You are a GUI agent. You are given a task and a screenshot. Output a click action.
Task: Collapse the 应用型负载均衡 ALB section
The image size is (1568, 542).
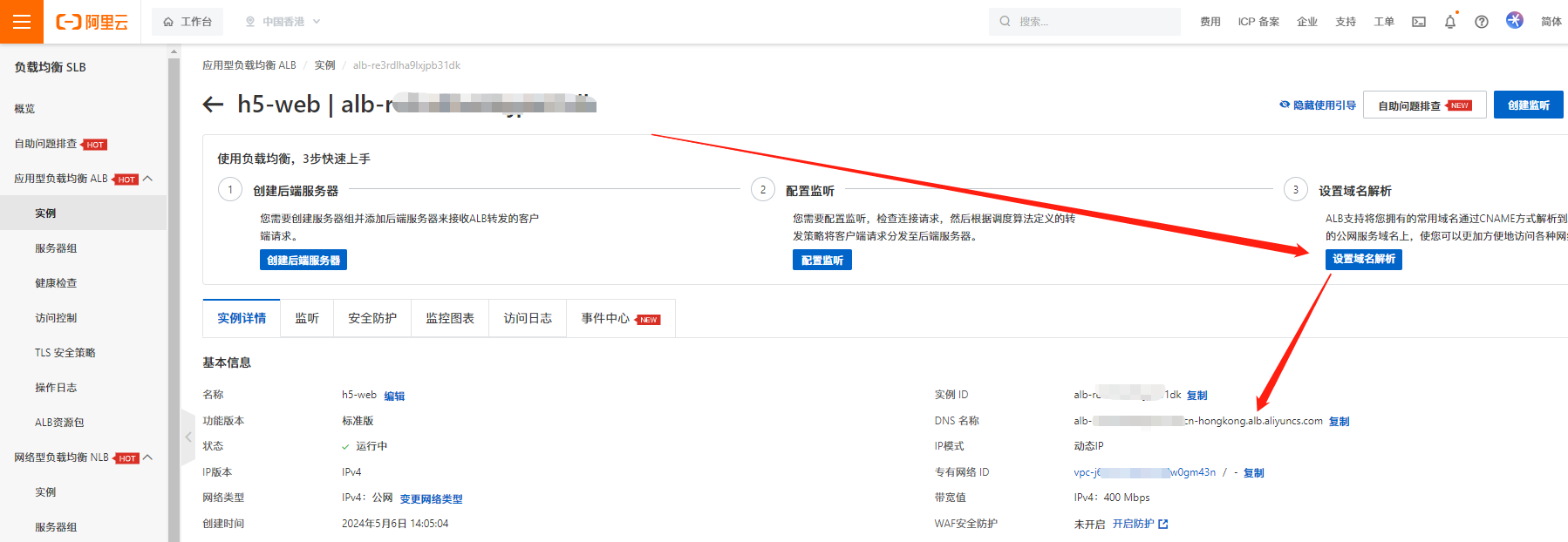(x=147, y=179)
